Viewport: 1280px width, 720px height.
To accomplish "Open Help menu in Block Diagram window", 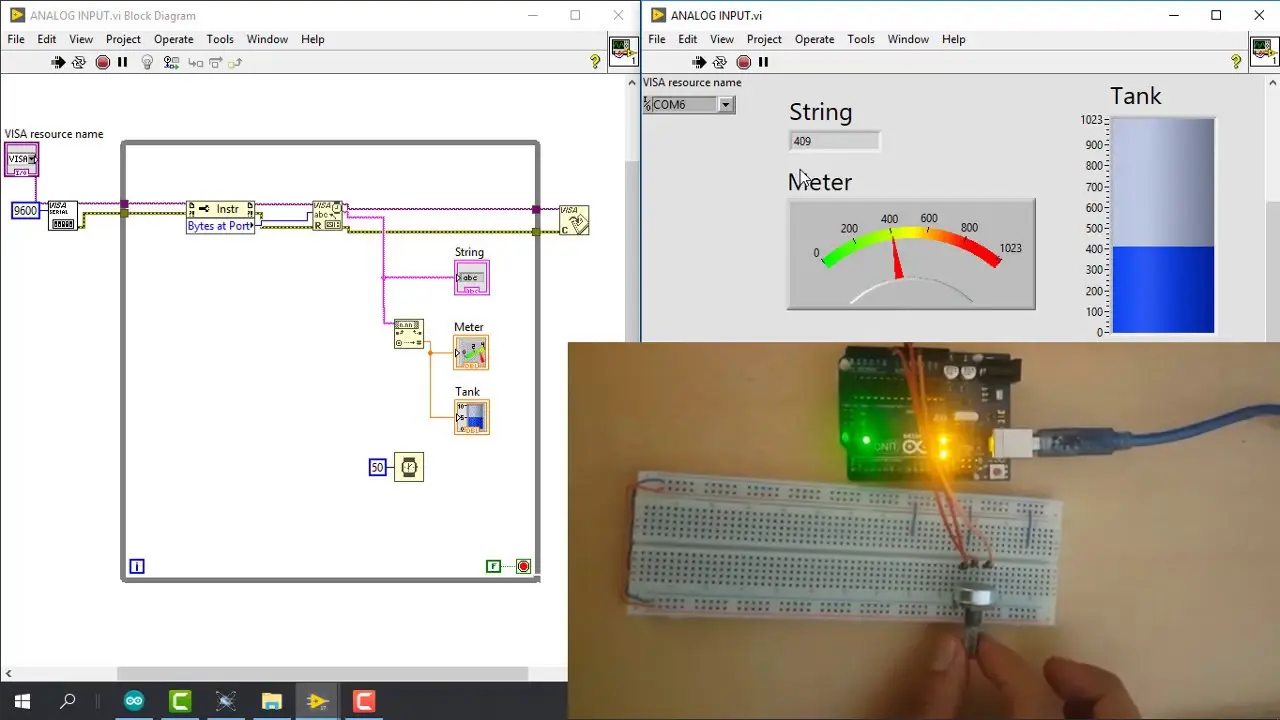I will coord(313,39).
